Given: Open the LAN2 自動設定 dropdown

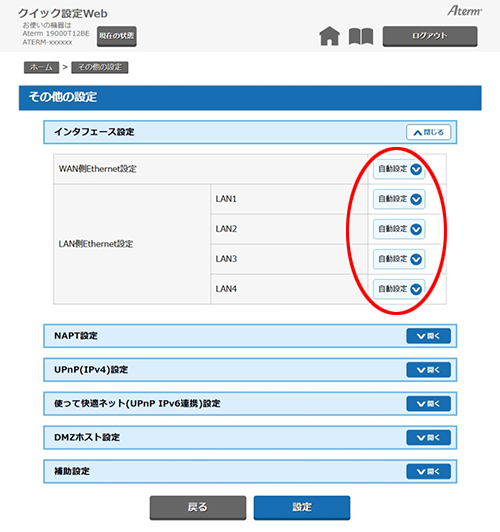Looking at the screenshot, I should click(399, 229).
